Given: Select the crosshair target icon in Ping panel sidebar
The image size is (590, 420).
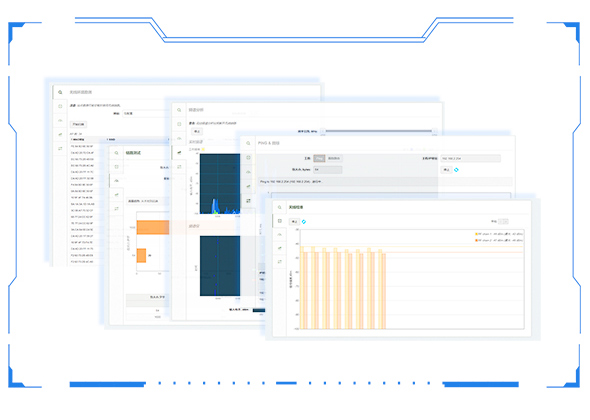Looking at the screenshot, I should click(x=248, y=158).
